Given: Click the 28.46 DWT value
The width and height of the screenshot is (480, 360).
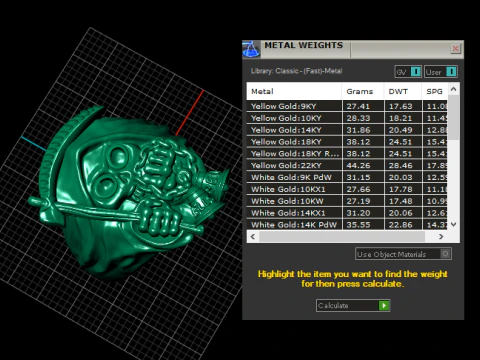Looking at the screenshot, I should coord(400,166).
